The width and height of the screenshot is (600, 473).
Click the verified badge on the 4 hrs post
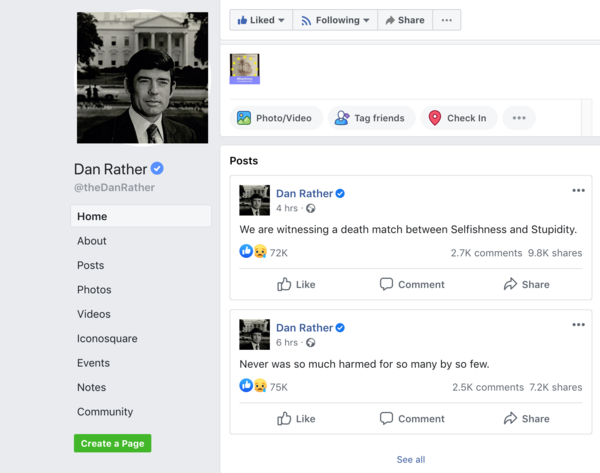pos(340,194)
